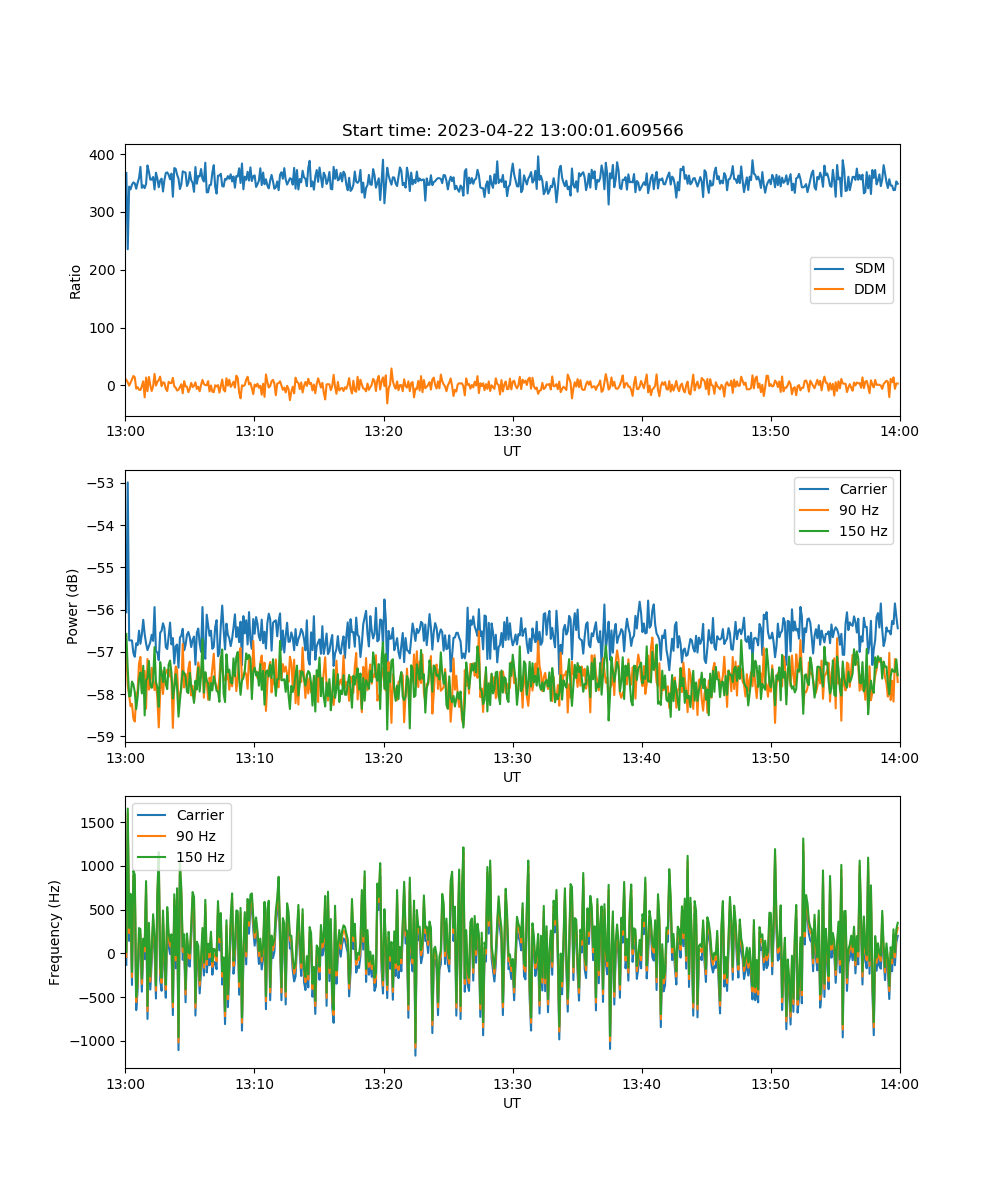Click the 13:10 tick under the Ratio plot
Screen dimensions: 1000x1200
click(x=254, y=431)
